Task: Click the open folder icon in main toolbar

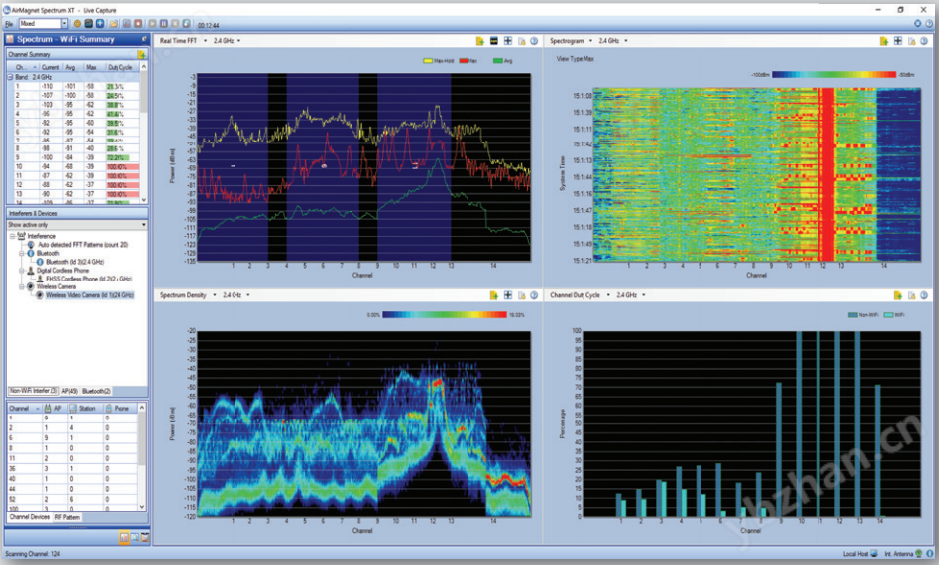Action: [x=113, y=23]
